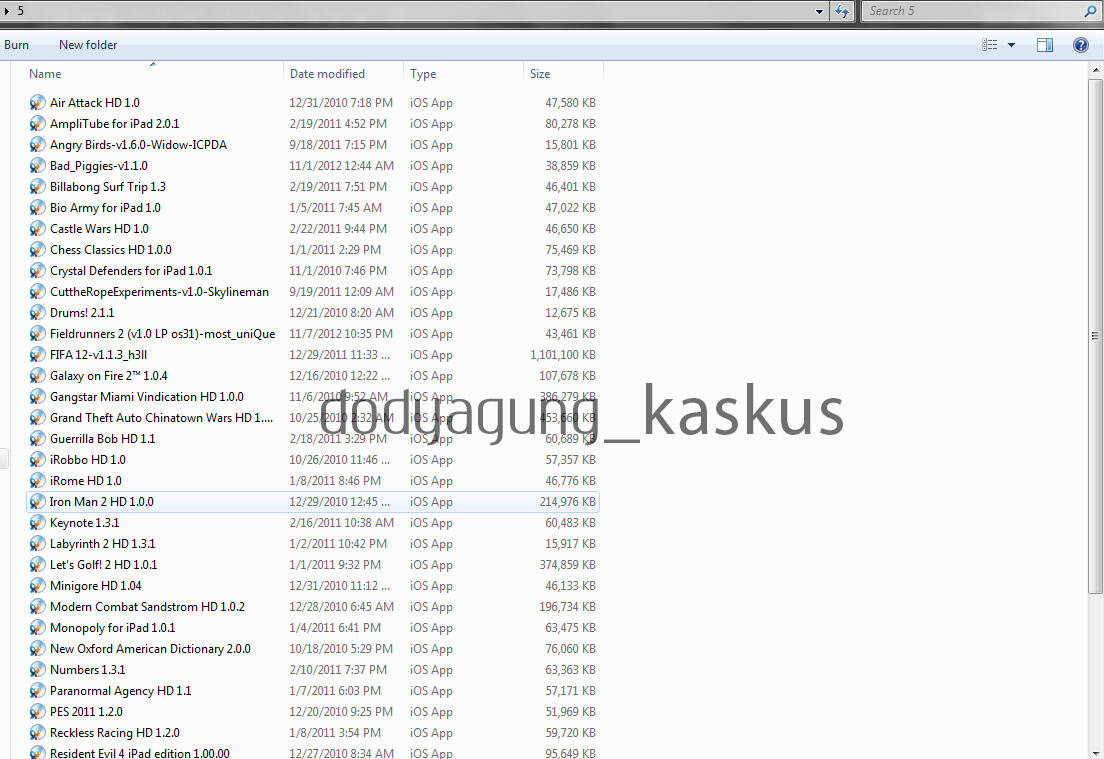Click iOS App type in Keynote row
1104x759 pixels.
pyautogui.click(x=431, y=523)
